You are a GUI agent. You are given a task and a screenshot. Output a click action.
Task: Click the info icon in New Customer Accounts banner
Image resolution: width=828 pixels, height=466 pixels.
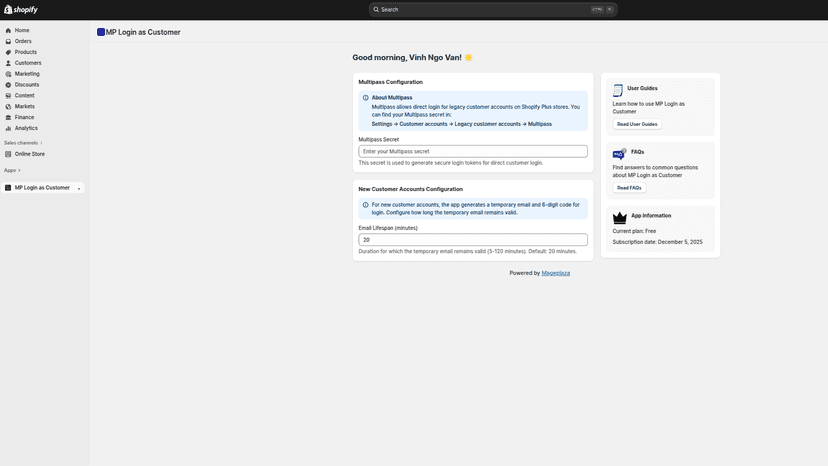[x=365, y=205]
